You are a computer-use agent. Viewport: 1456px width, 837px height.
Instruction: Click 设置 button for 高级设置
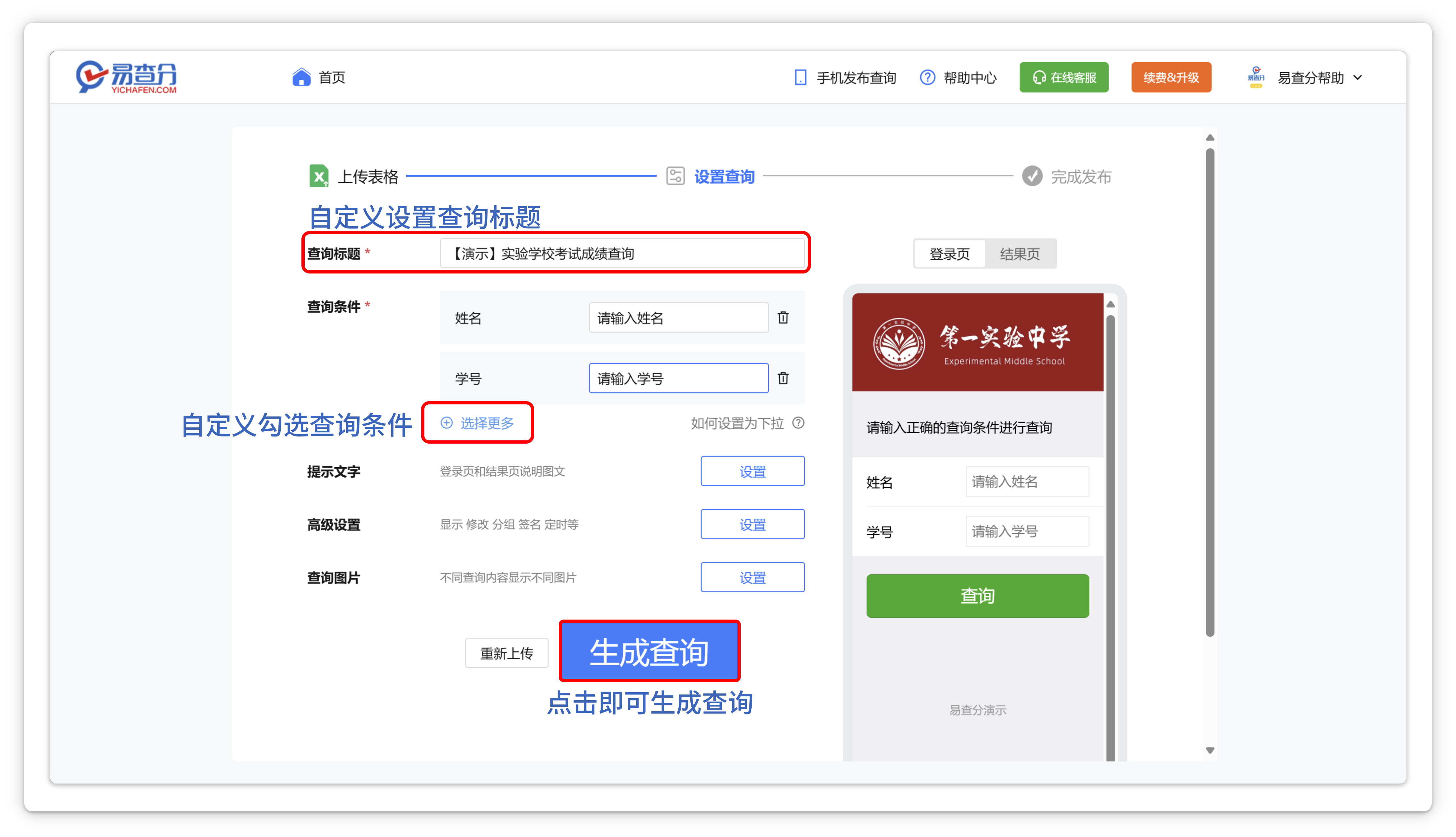(752, 524)
